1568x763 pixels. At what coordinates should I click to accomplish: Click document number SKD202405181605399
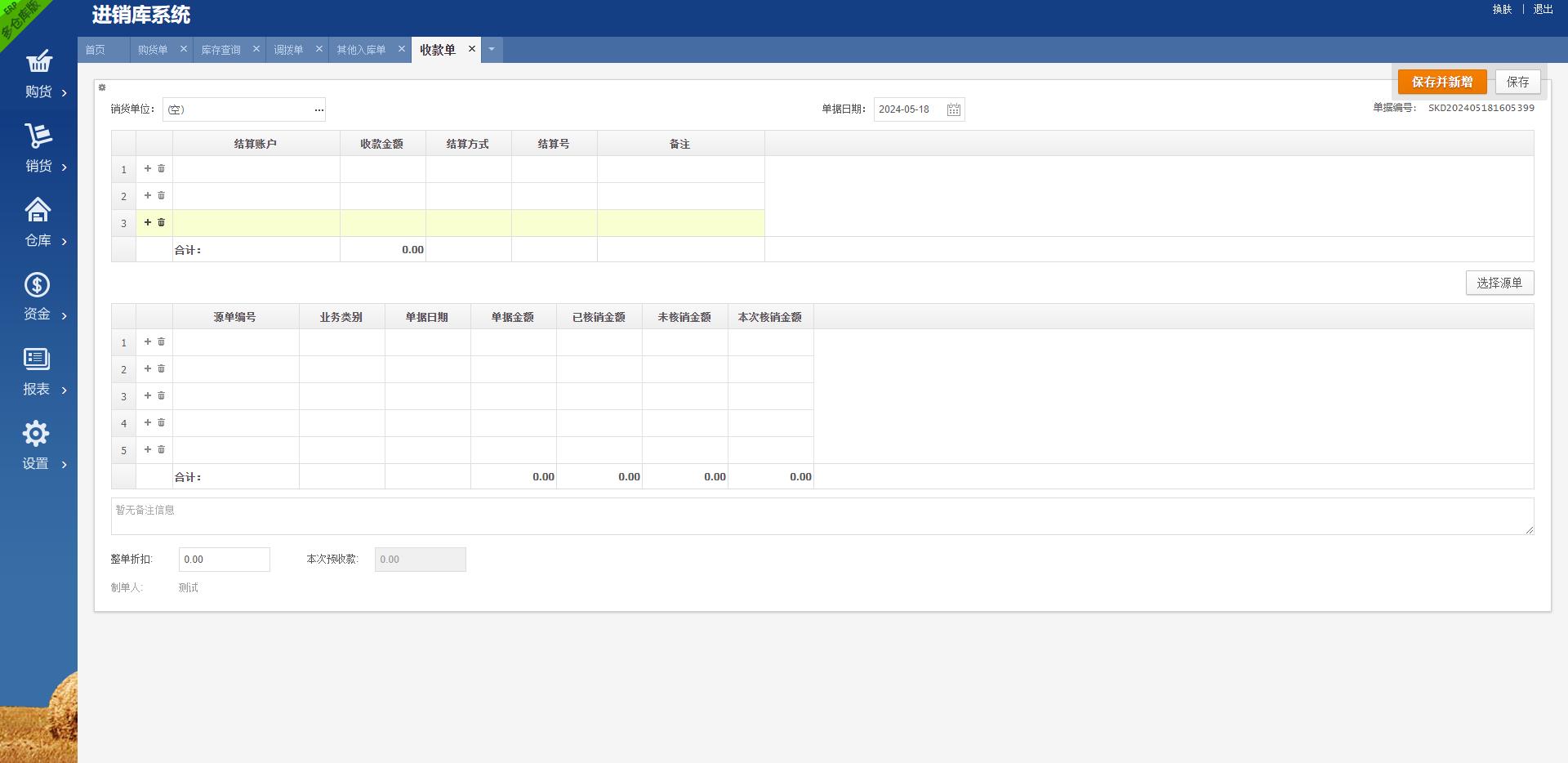click(x=1481, y=108)
